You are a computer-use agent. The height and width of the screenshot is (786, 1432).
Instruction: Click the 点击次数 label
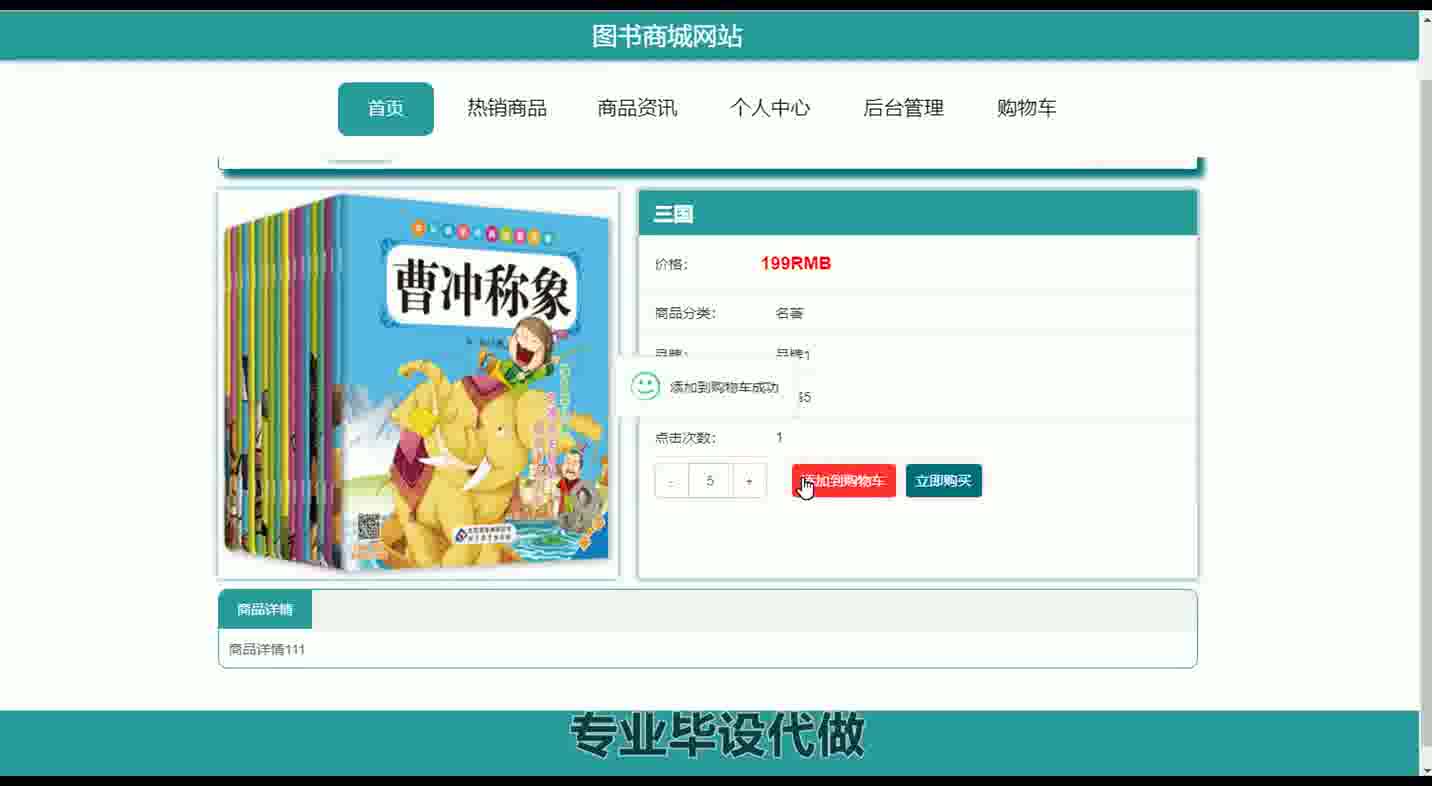coord(686,438)
